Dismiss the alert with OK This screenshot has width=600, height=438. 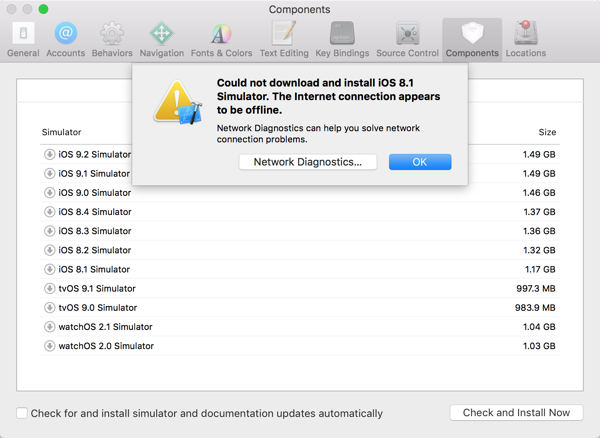coord(420,162)
